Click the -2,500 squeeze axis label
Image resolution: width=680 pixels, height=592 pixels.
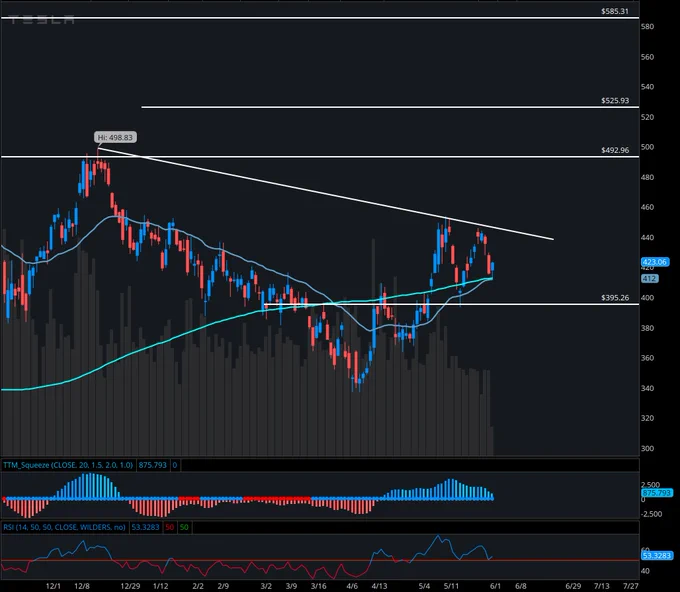coord(651,514)
